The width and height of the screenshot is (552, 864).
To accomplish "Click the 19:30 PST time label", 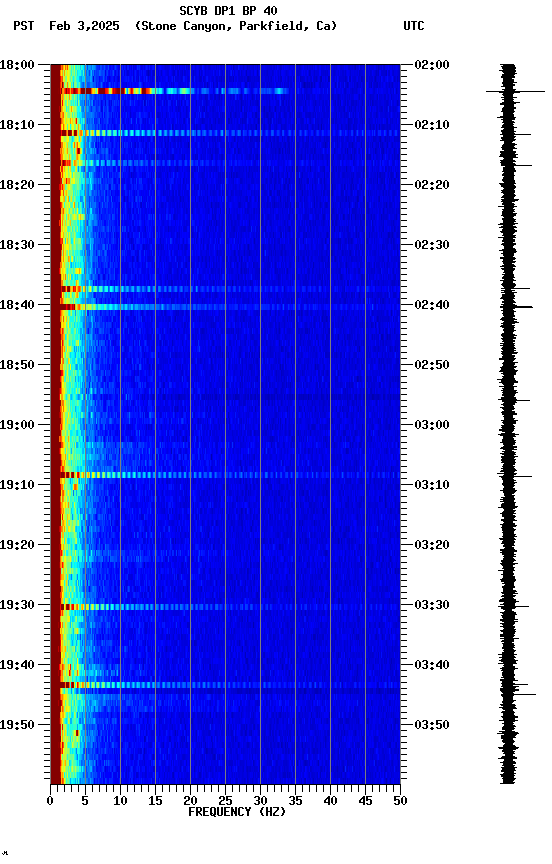I will tap(17, 605).
